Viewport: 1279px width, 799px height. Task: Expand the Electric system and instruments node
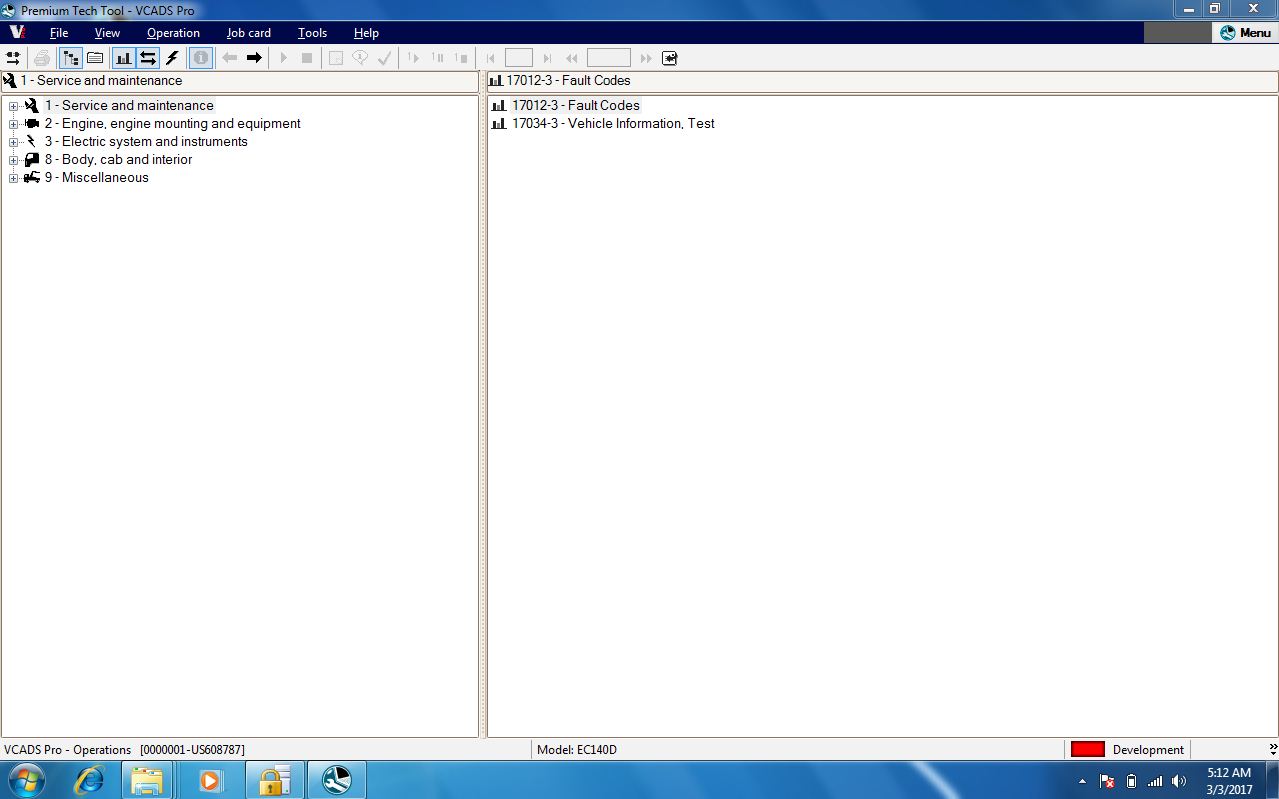[x=13, y=142]
